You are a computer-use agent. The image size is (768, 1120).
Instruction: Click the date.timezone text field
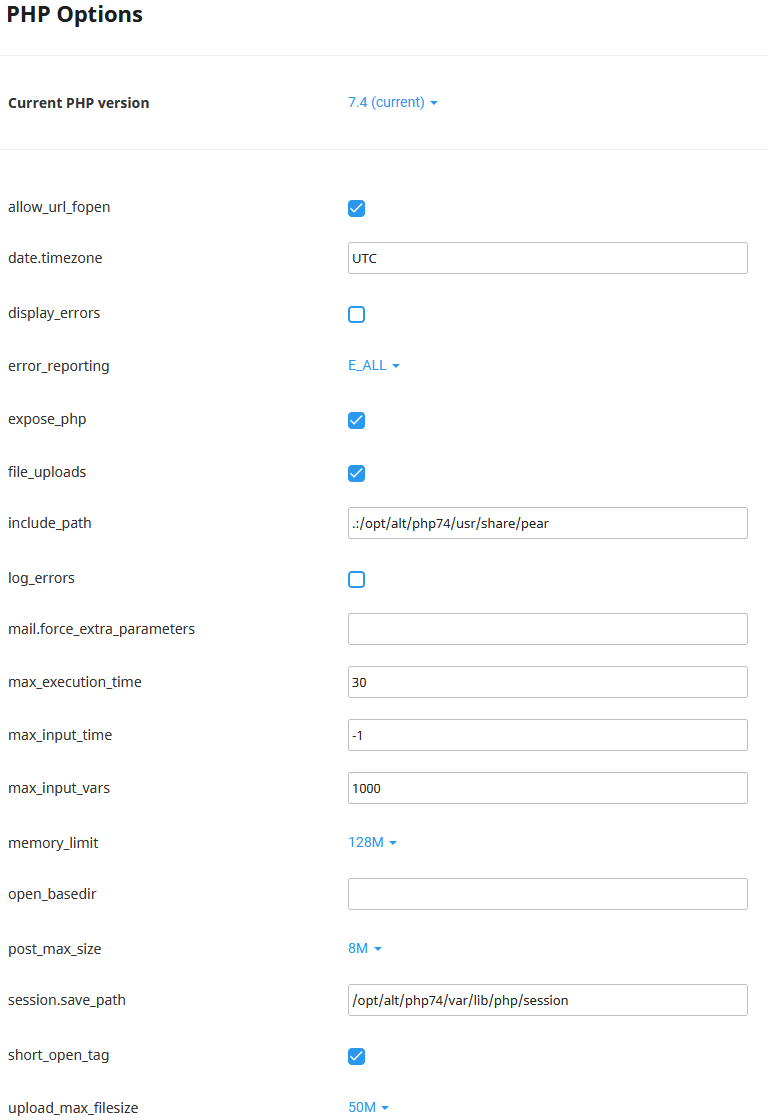547,258
